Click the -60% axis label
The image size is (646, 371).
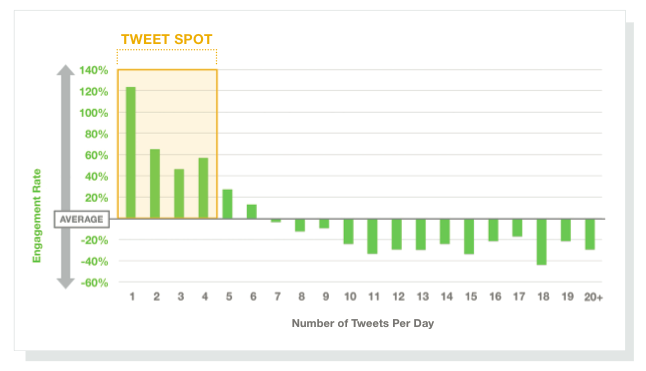click(x=94, y=283)
